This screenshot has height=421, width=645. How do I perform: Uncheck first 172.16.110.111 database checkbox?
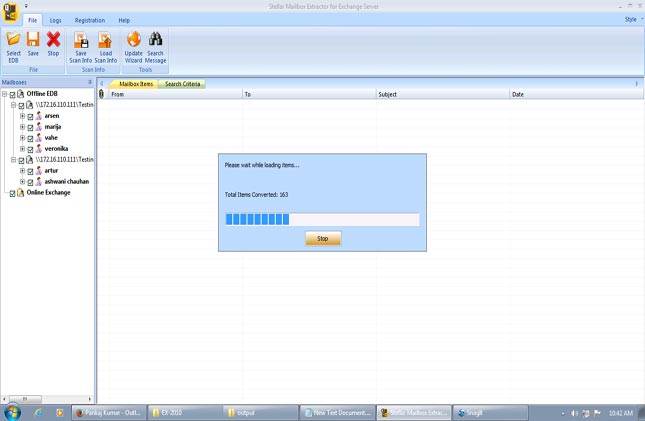coord(21,106)
